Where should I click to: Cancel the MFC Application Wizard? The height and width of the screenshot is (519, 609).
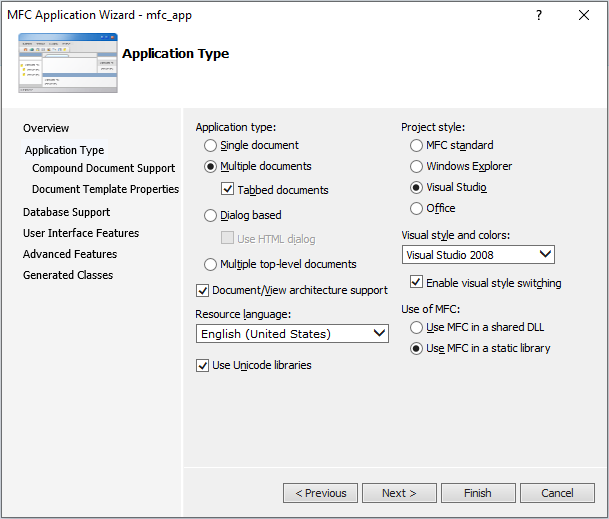557,493
